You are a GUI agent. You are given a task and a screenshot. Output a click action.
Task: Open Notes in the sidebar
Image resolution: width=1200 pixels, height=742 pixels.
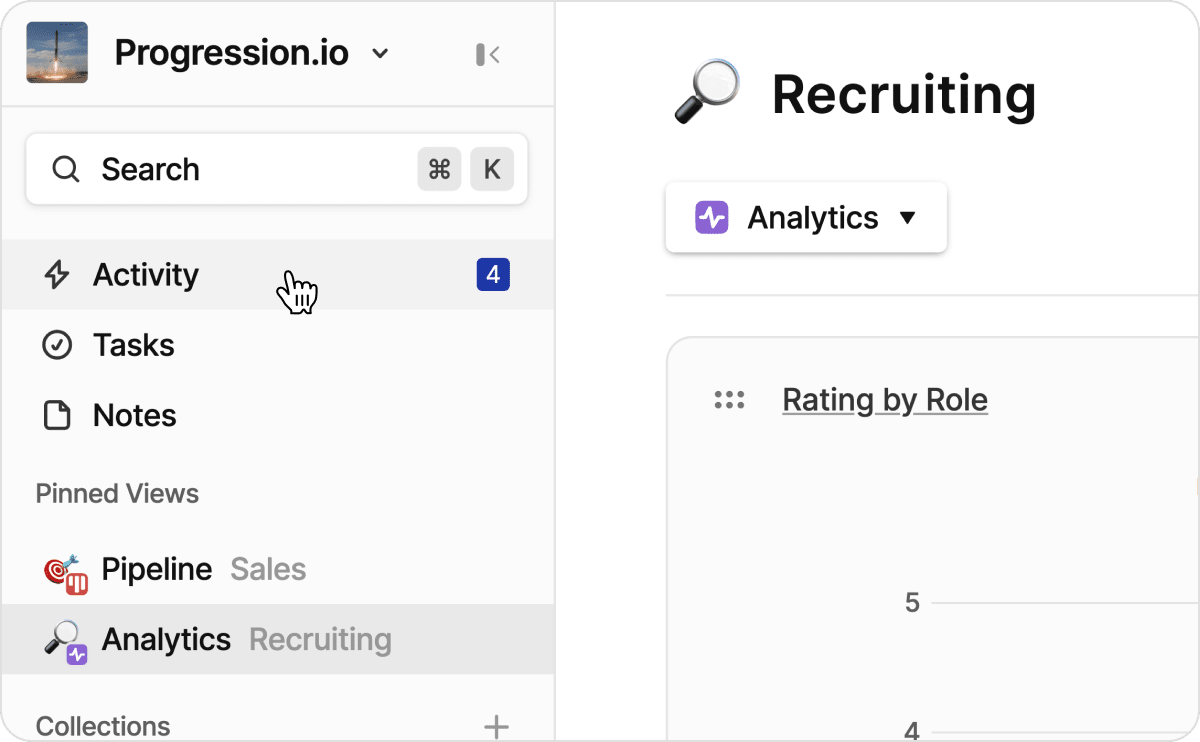click(x=277, y=415)
